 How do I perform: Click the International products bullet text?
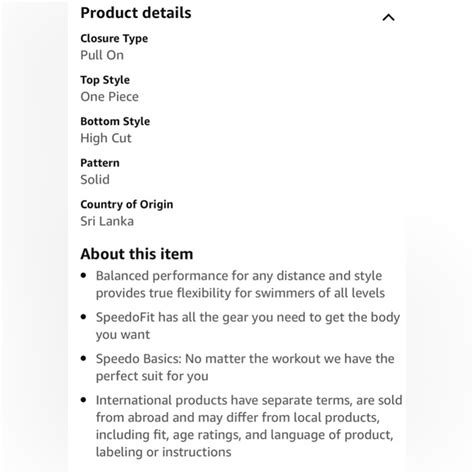click(249, 426)
